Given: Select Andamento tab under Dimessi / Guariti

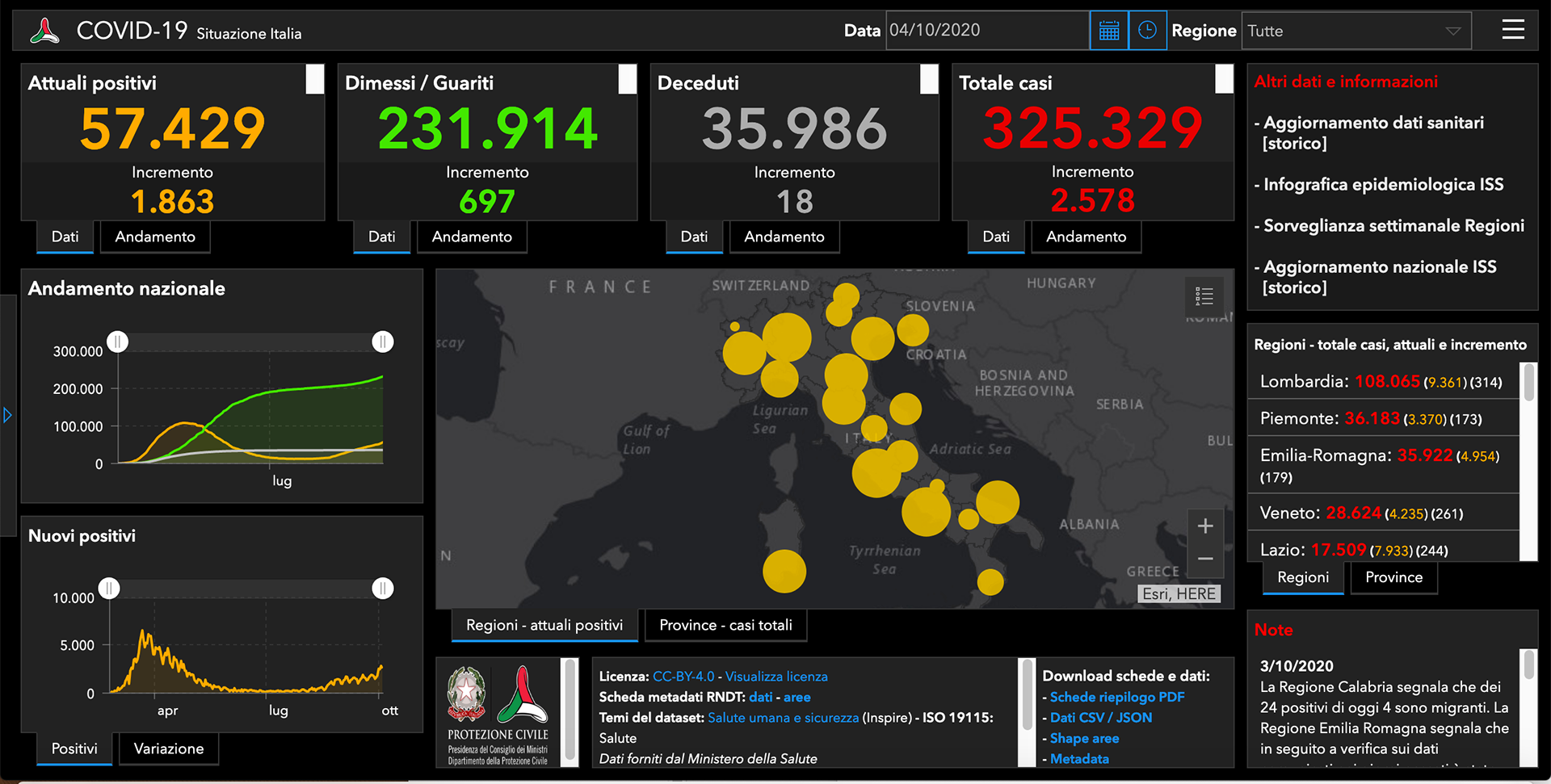Looking at the screenshot, I should tap(472, 237).
